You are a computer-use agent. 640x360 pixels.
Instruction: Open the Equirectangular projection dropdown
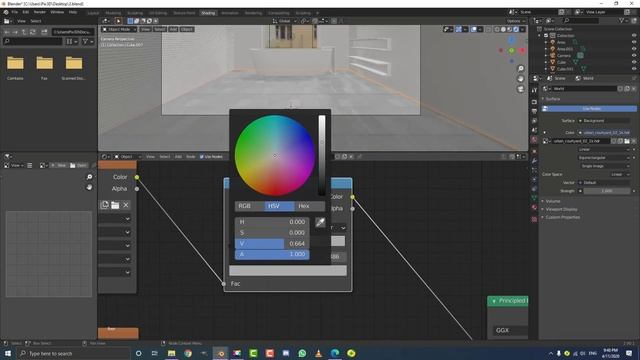(604, 158)
